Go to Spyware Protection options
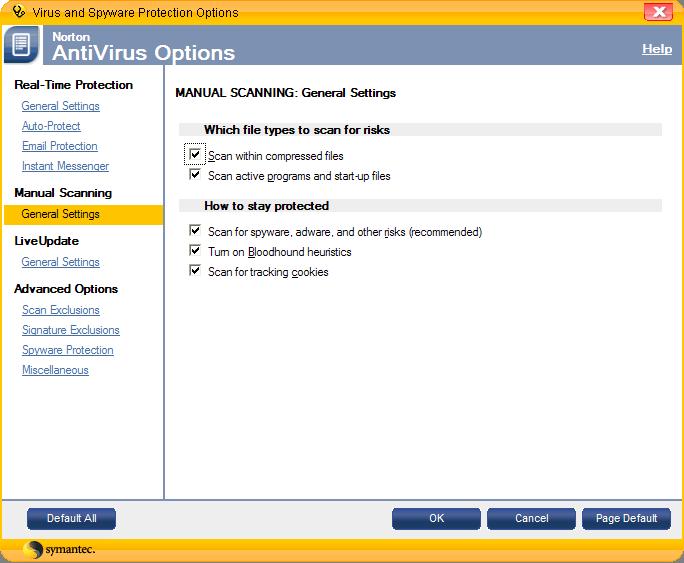 (x=68, y=350)
